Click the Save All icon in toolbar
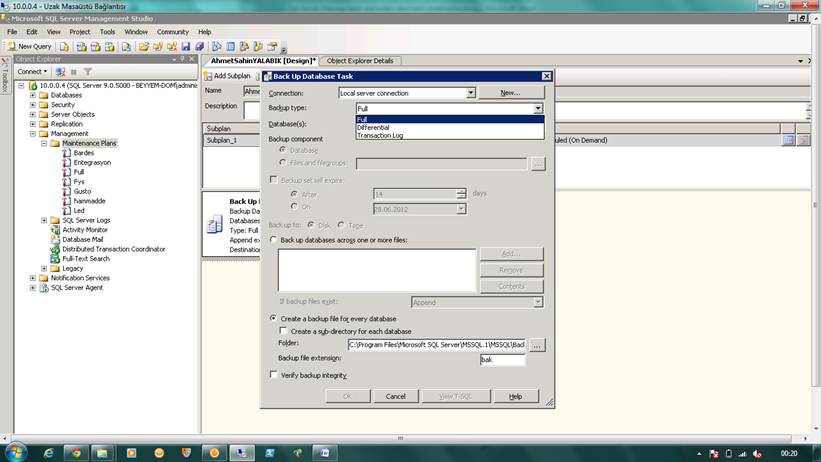 tap(199, 47)
